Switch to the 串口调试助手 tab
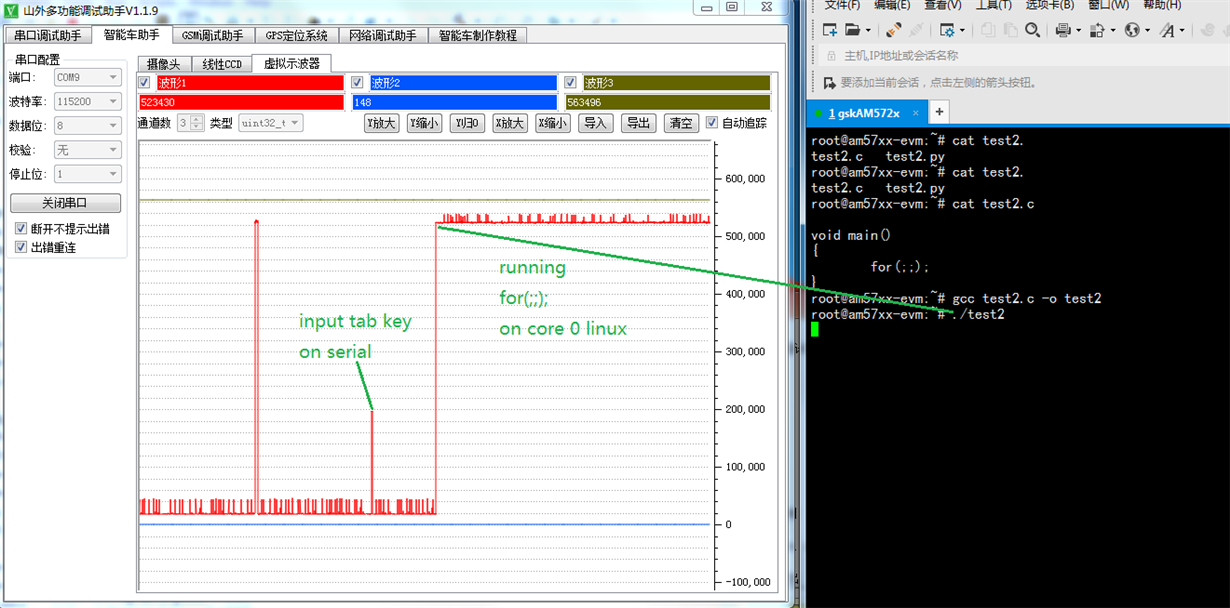Image resolution: width=1230 pixels, height=608 pixels. click(x=47, y=36)
